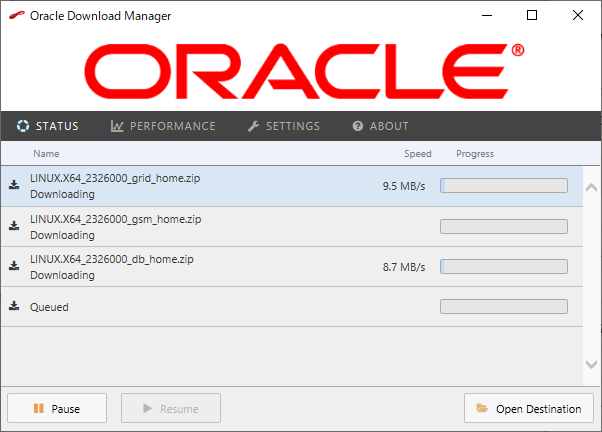Click the Progress column header
Image resolution: width=602 pixels, height=432 pixels.
tap(475, 154)
